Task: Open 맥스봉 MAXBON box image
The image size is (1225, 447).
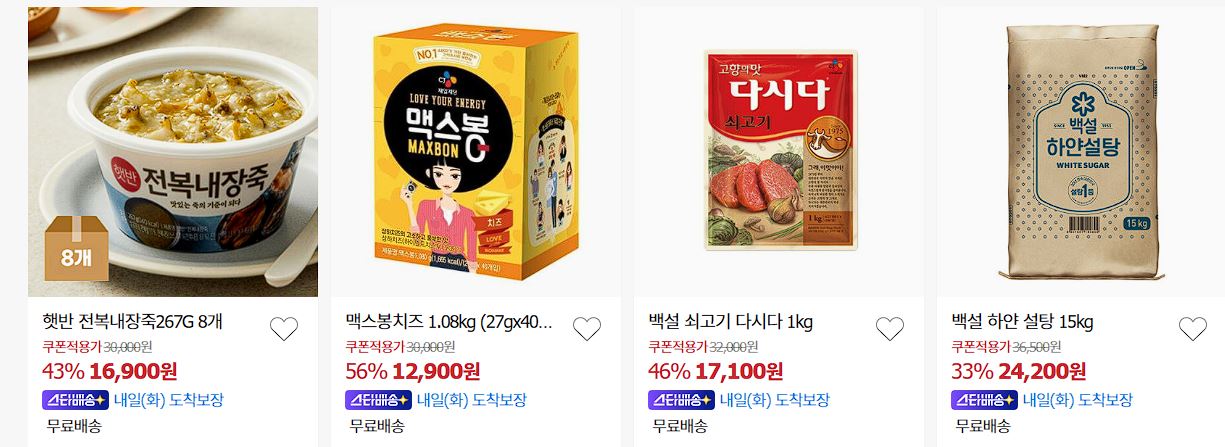Action: 477,152
